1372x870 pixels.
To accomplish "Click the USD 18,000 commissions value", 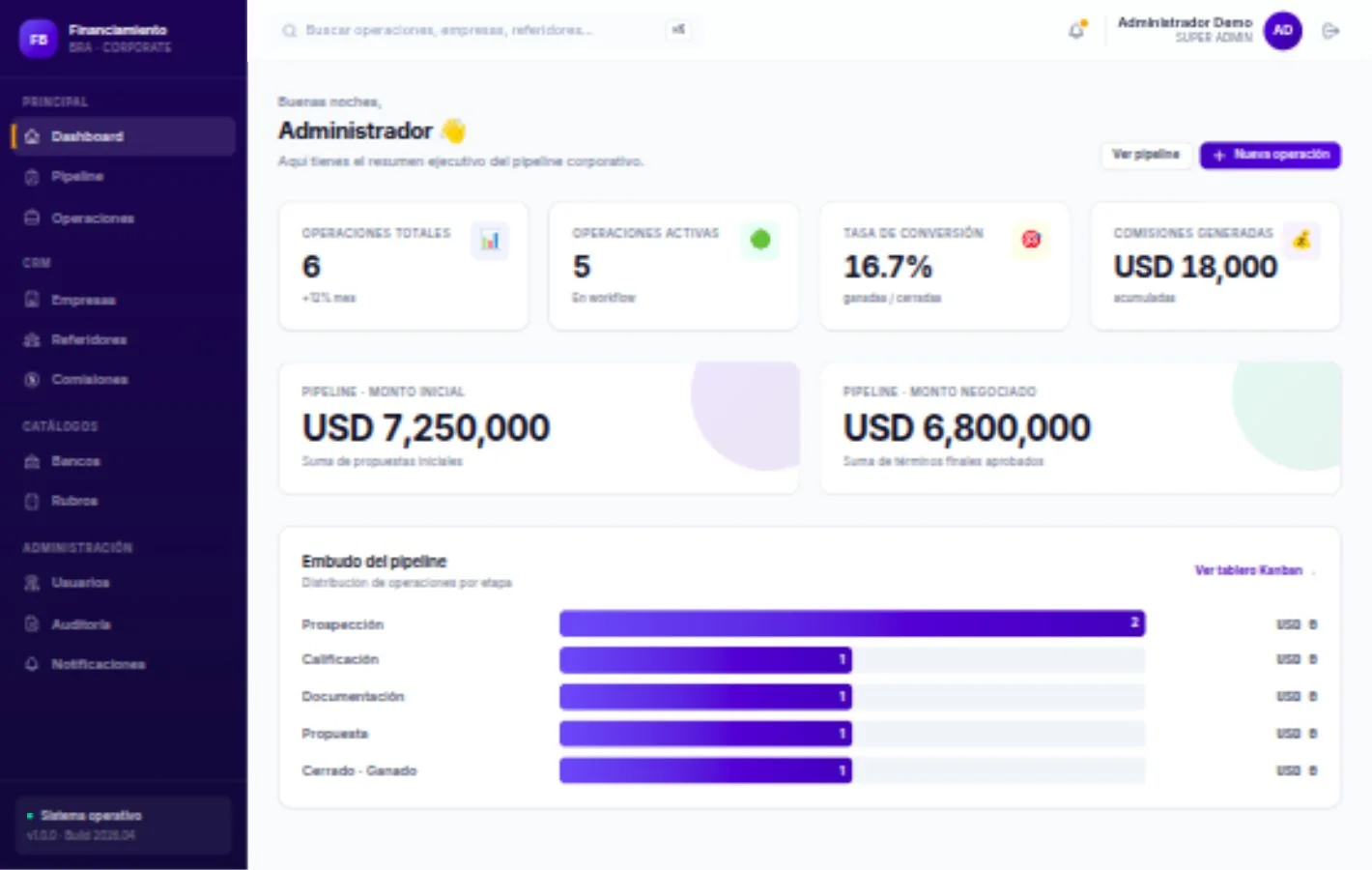I will pyautogui.click(x=1195, y=267).
